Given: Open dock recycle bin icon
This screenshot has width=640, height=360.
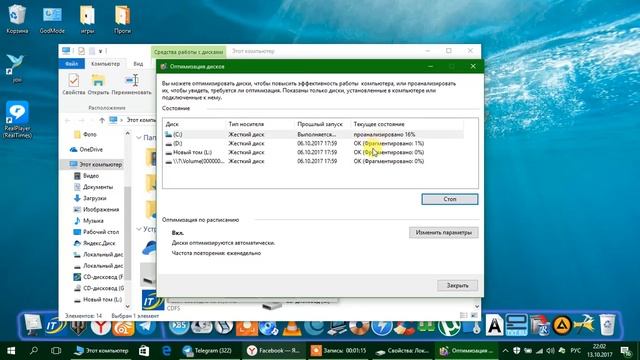Looking at the screenshot, I should [x=607, y=325].
